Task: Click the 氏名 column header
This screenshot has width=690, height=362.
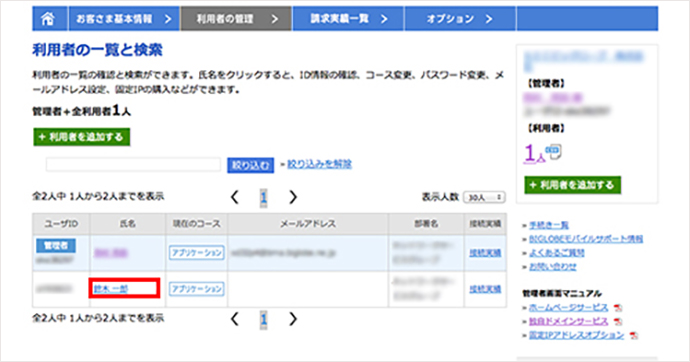Action: [128, 224]
